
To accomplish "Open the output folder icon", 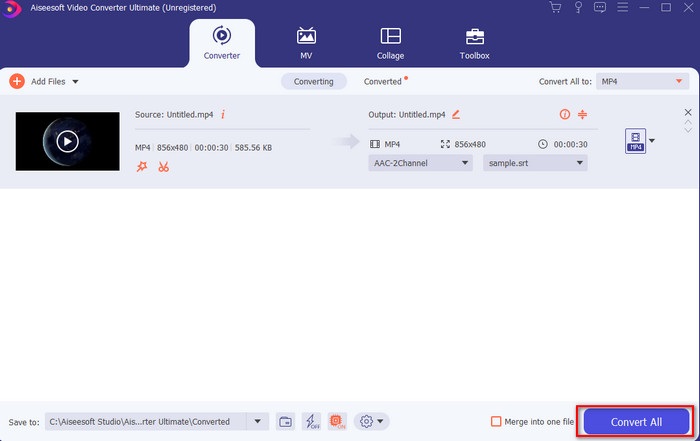I will [x=285, y=421].
